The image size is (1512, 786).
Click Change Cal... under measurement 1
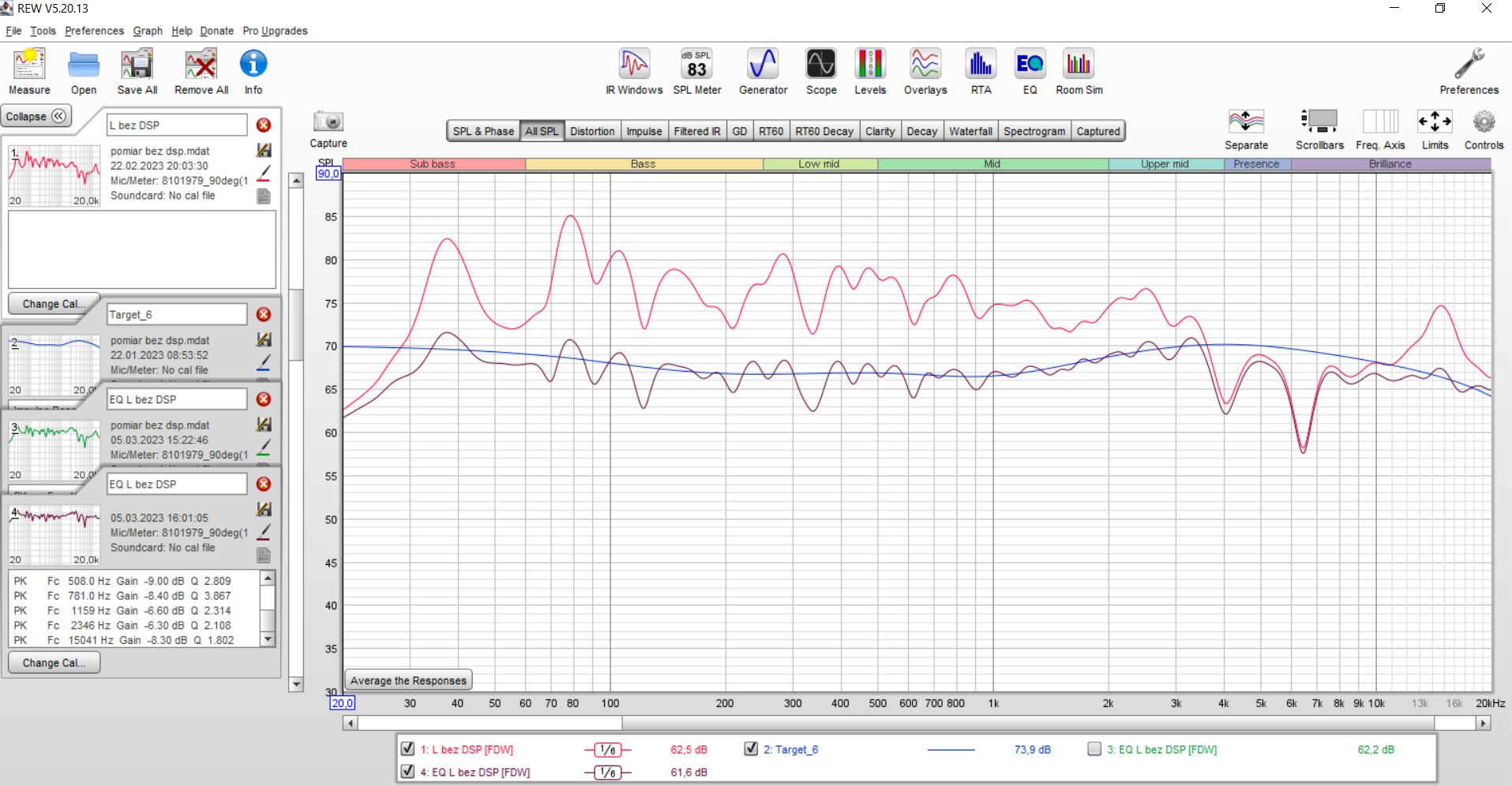point(54,304)
